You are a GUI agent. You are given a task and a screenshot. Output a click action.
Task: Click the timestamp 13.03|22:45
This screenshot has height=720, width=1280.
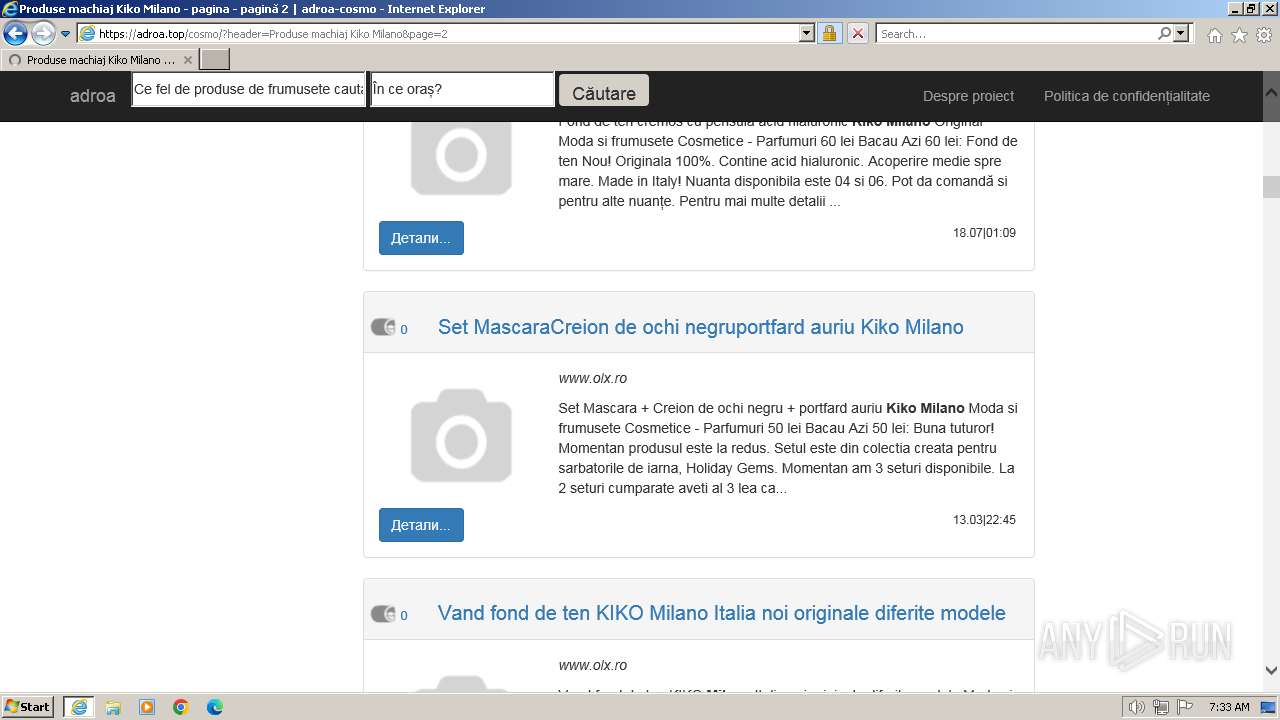coord(984,520)
